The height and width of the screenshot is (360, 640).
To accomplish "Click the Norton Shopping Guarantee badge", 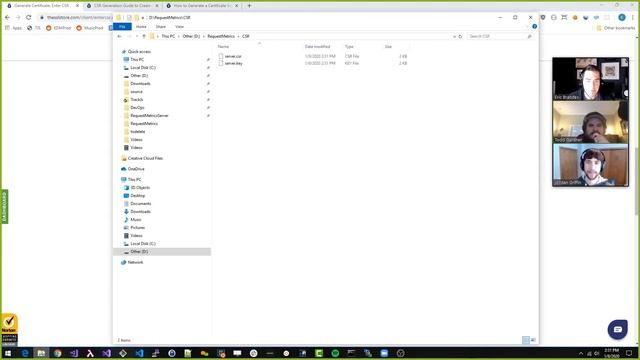I will click(x=9, y=330).
